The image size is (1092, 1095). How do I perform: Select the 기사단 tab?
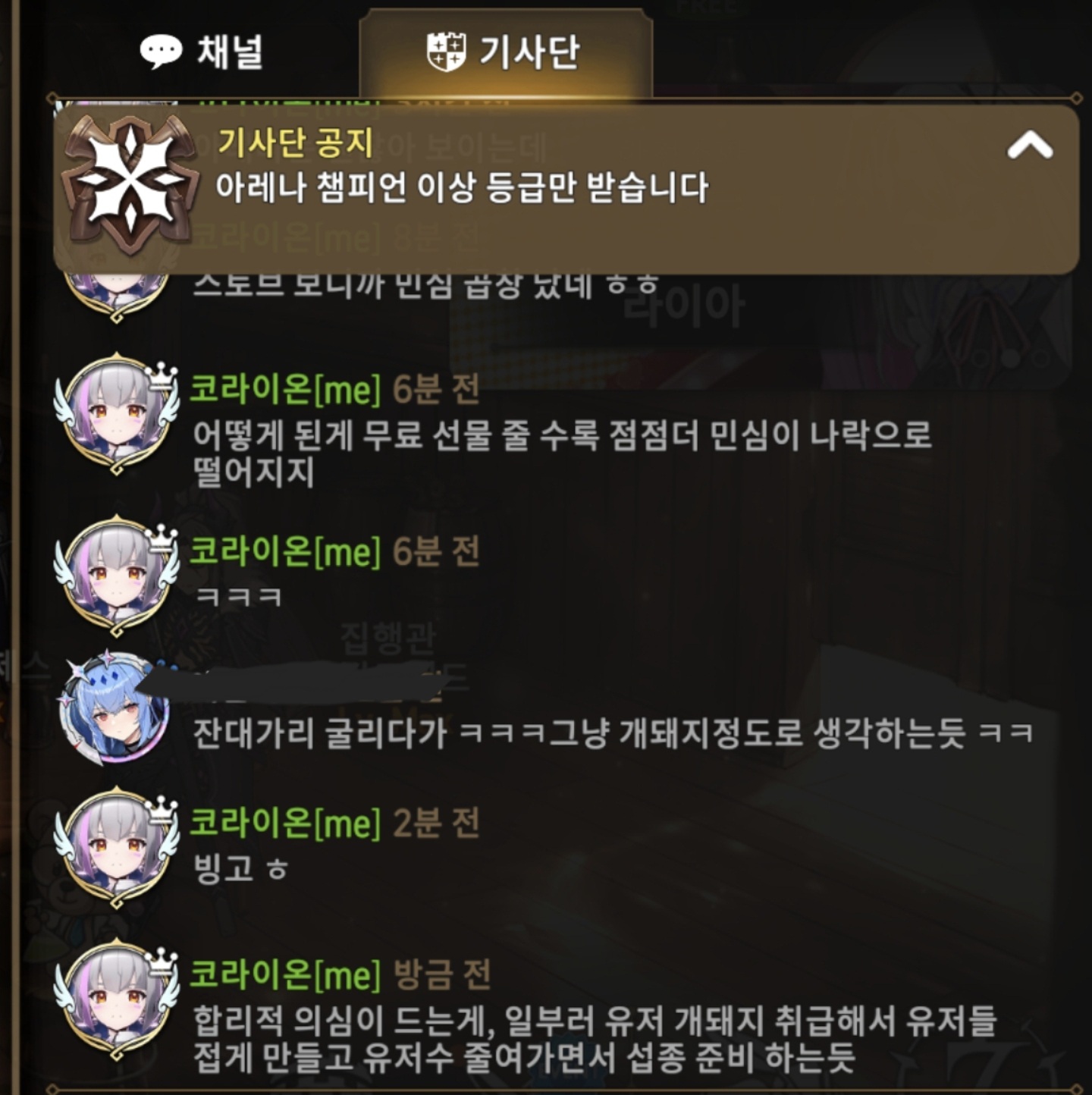[x=505, y=53]
